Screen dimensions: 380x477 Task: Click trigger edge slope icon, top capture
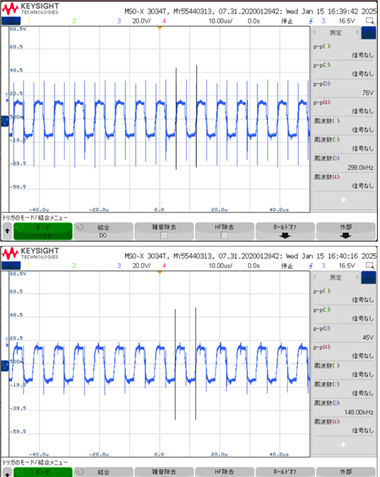(311, 21)
